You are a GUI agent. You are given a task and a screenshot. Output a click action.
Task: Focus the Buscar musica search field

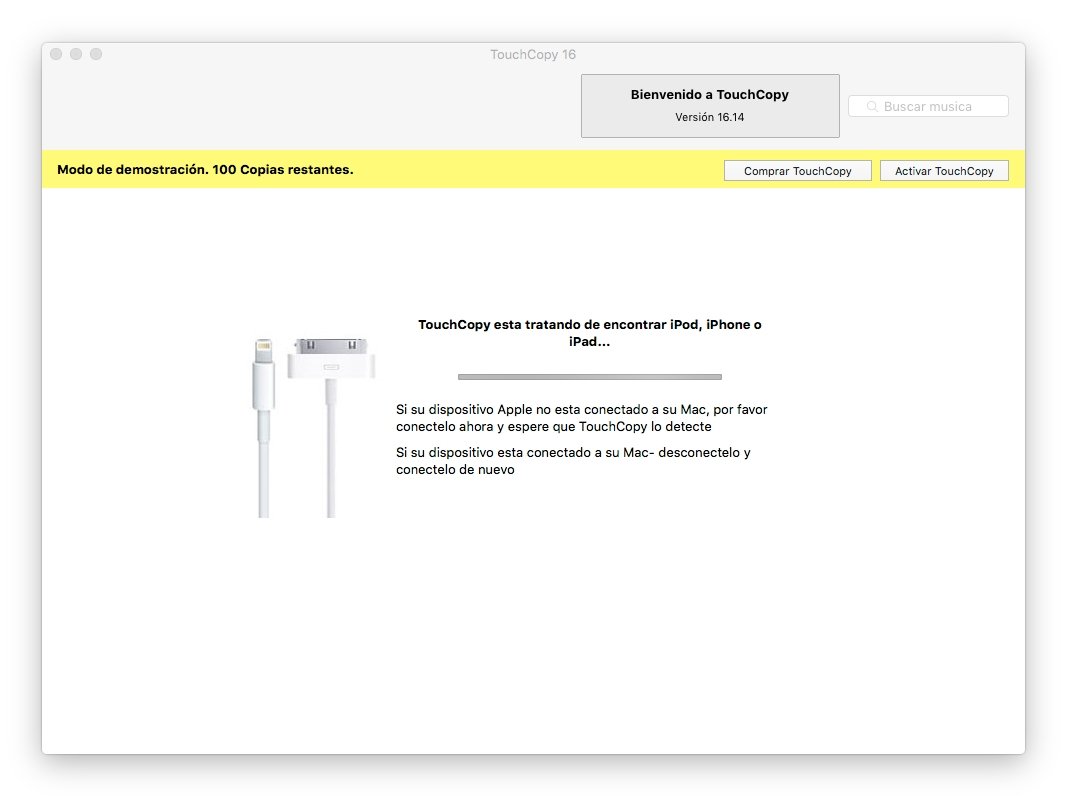pyautogui.click(x=928, y=107)
